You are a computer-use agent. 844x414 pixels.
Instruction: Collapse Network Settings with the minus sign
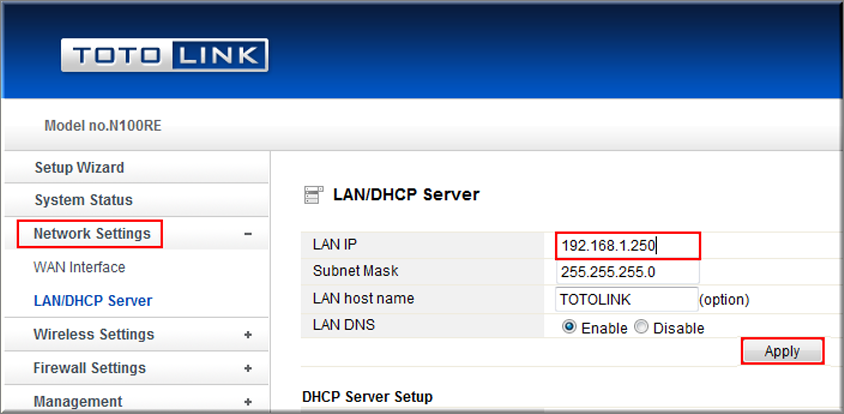(x=248, y=234)
